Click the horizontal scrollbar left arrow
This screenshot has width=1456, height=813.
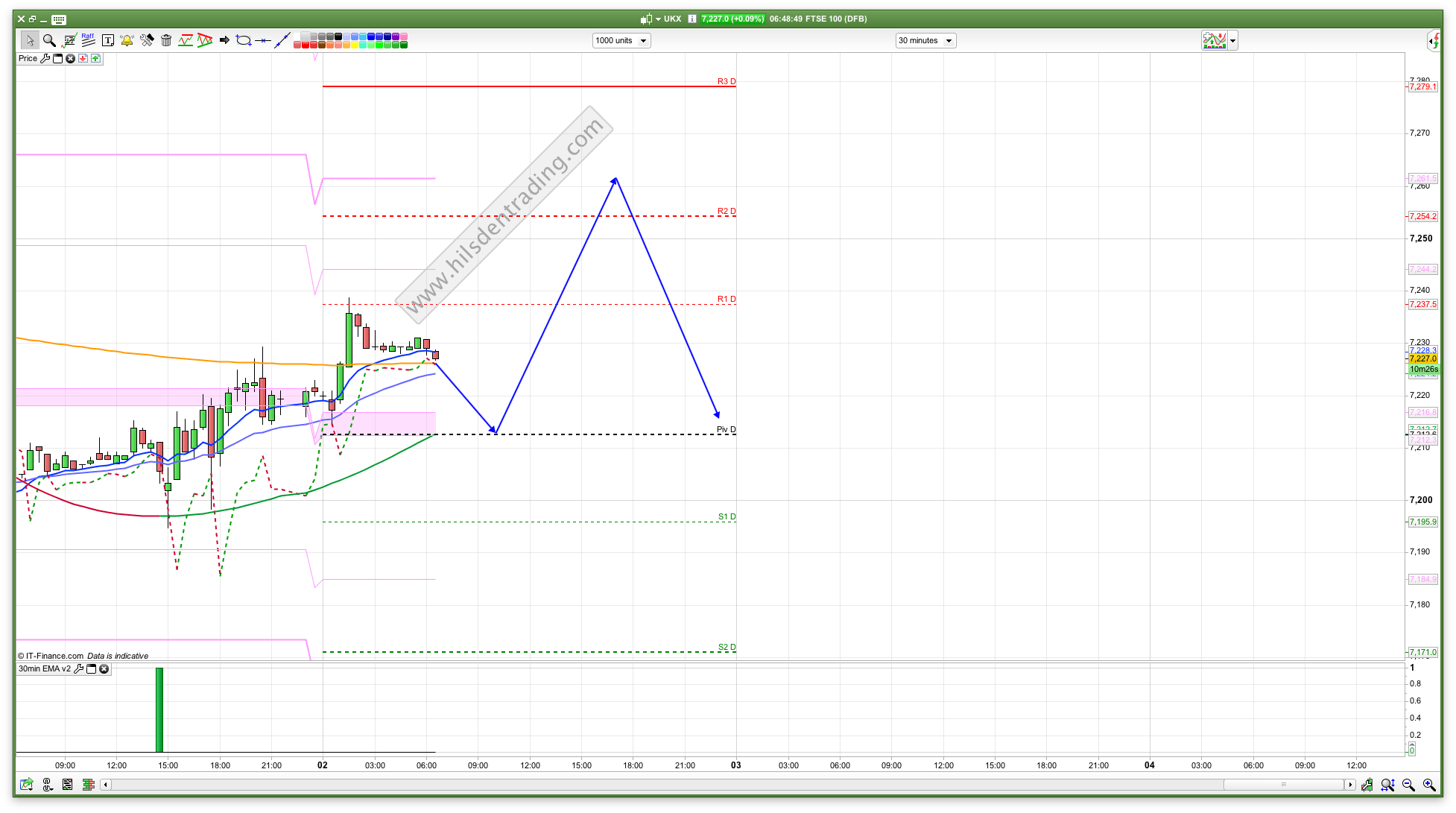pyautogui.click(x=106, y=785)
